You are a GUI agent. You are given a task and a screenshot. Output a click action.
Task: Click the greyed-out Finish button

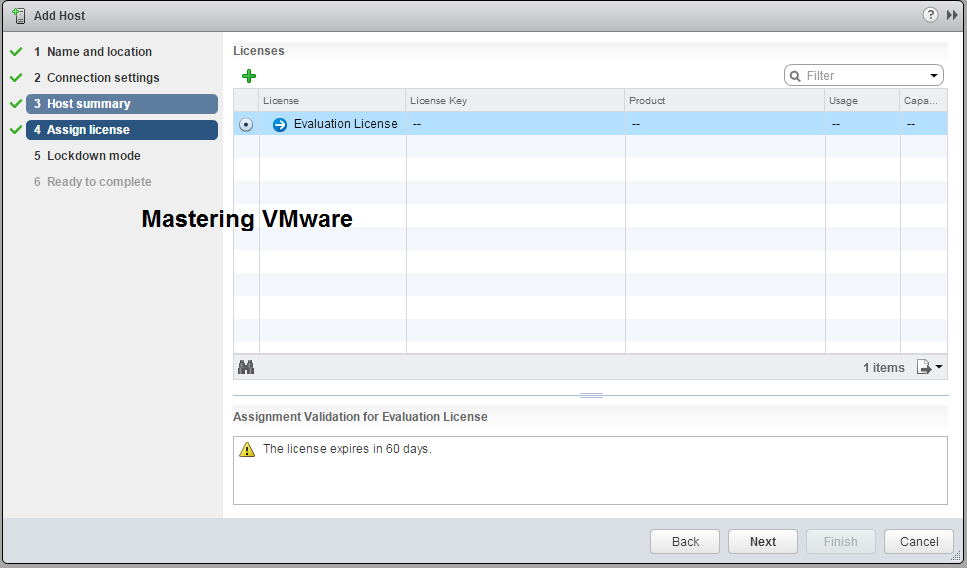point(841,541)
